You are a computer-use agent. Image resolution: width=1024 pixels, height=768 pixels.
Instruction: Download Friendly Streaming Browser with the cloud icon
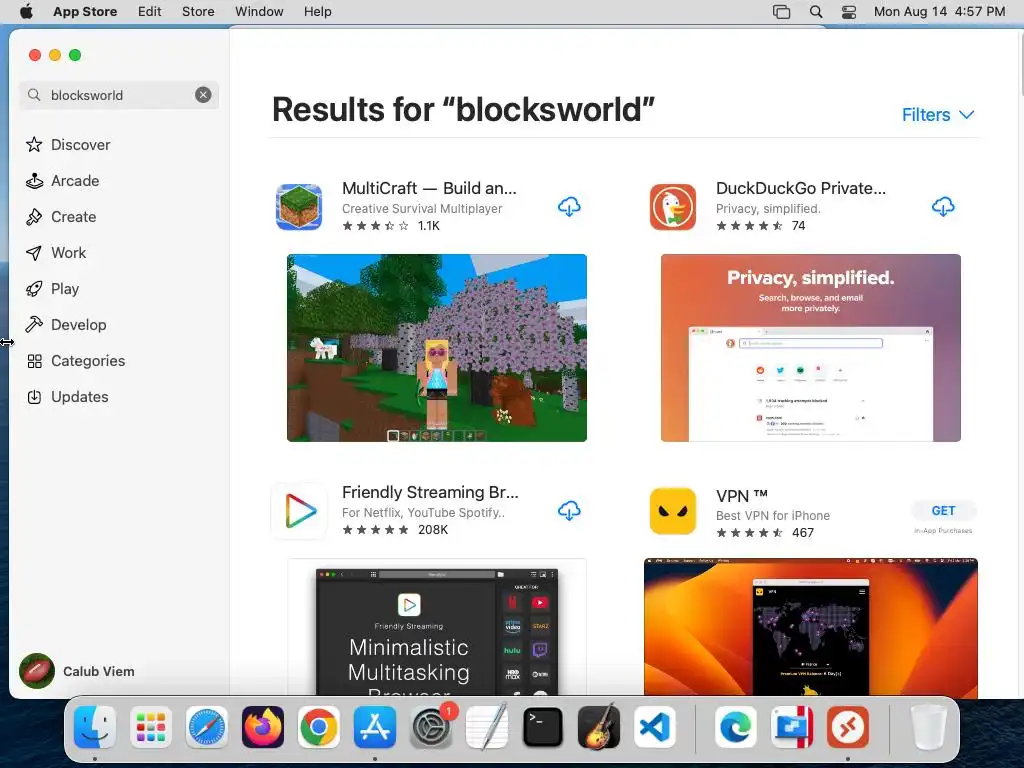coord(569,511)
